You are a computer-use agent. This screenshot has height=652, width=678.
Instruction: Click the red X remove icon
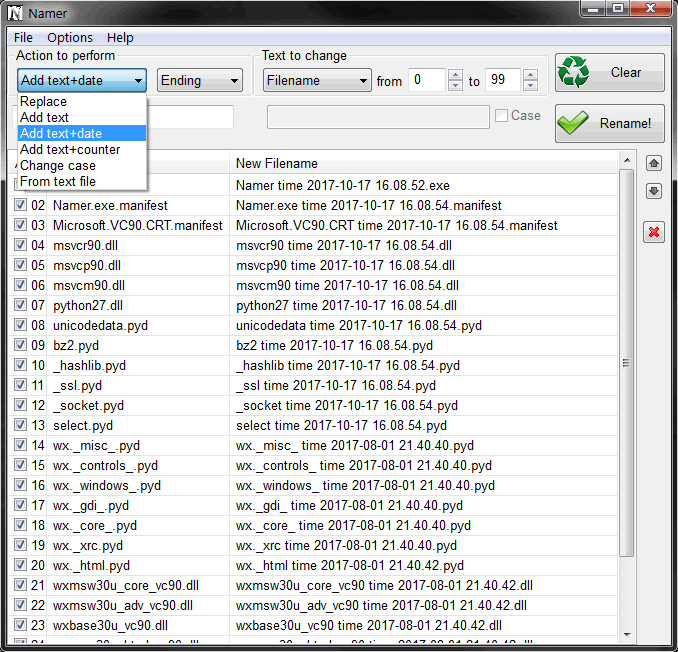654,233
